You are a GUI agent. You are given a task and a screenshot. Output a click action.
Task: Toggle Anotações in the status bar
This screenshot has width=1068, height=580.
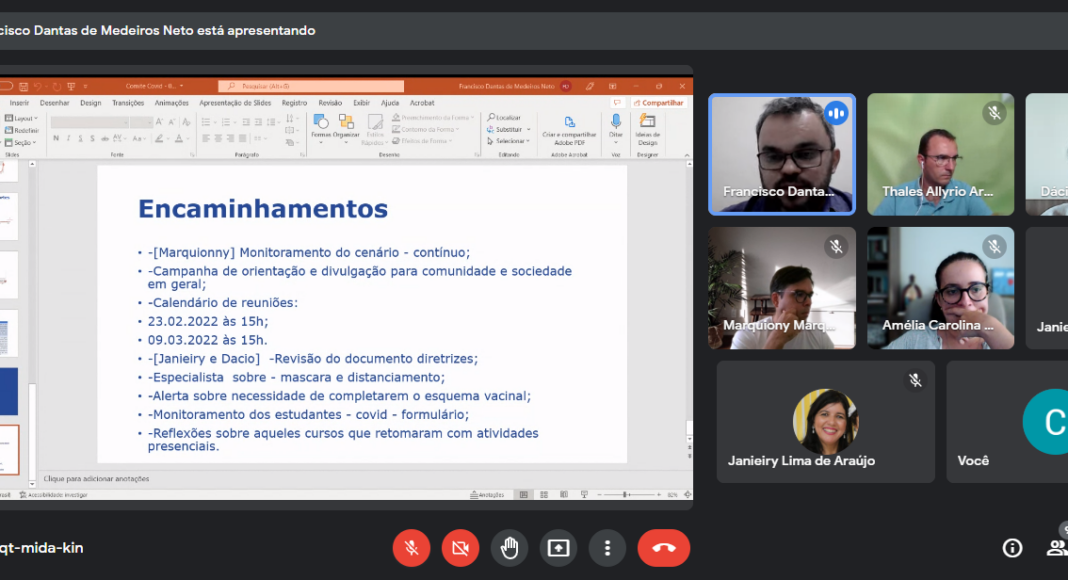[487, 495]
